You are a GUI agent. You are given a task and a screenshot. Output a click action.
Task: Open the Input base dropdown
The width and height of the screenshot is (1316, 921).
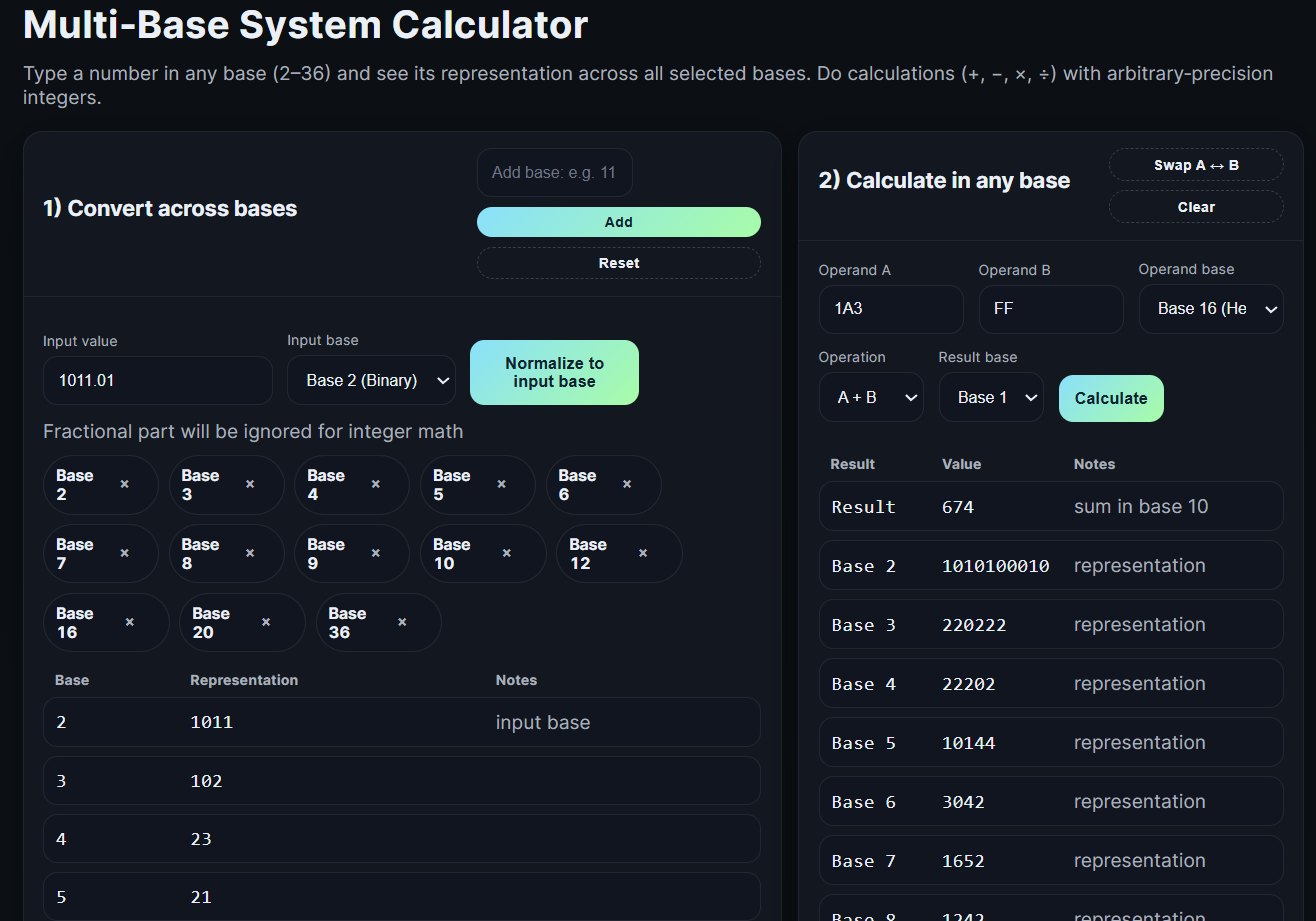[371, 380]
